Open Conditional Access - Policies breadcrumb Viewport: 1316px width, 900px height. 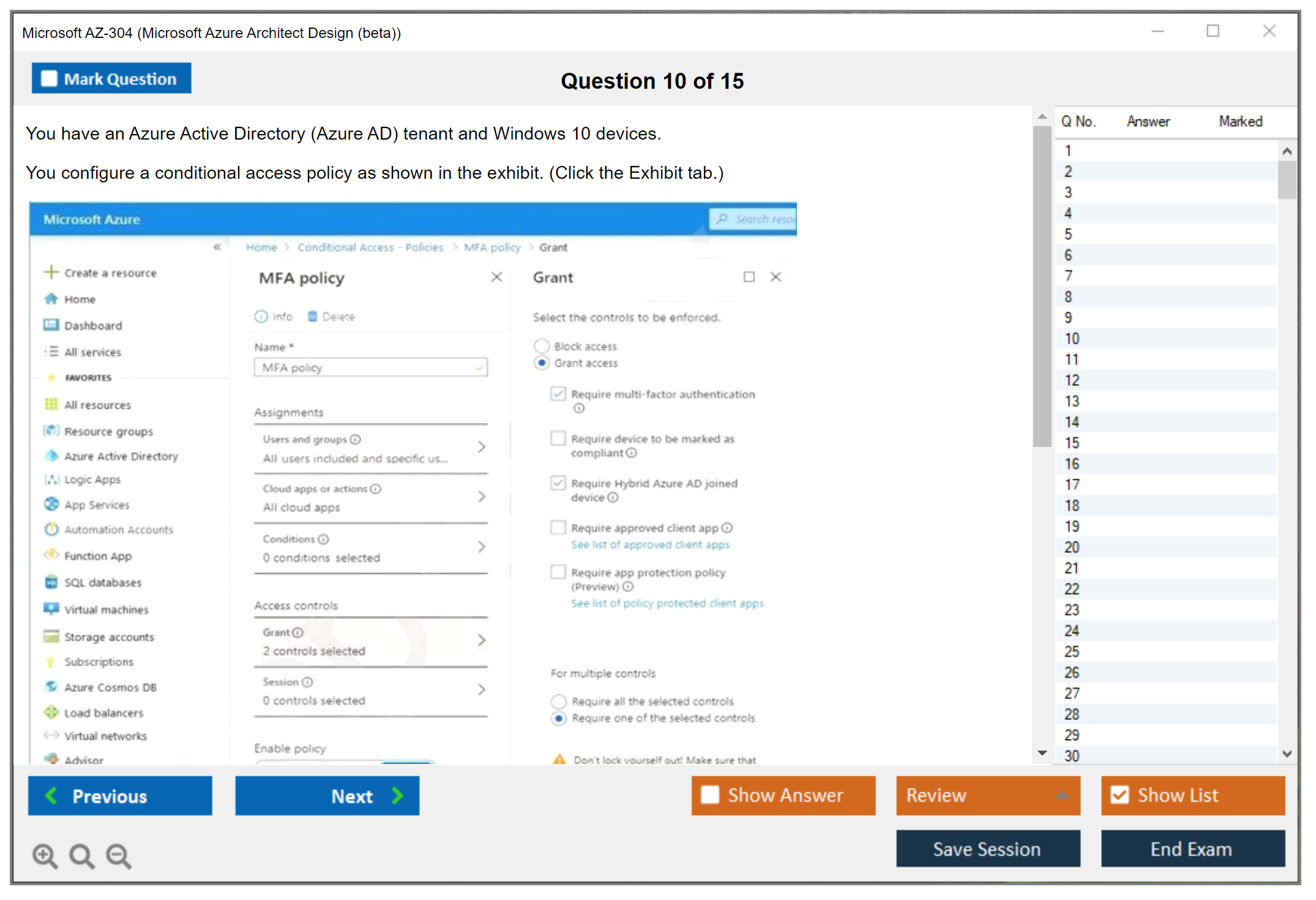point(370,247)
